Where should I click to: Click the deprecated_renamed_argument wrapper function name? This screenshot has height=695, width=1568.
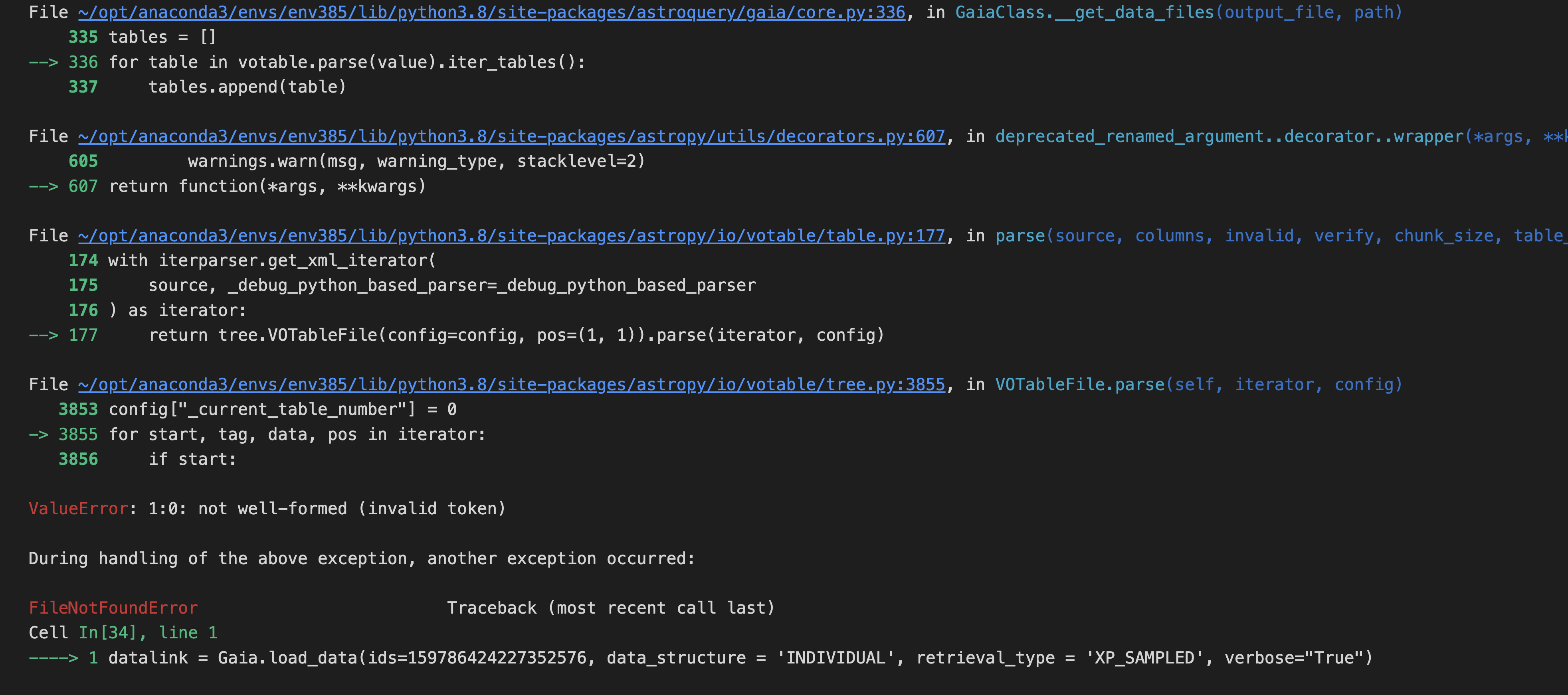click(x=1229, y=136)
